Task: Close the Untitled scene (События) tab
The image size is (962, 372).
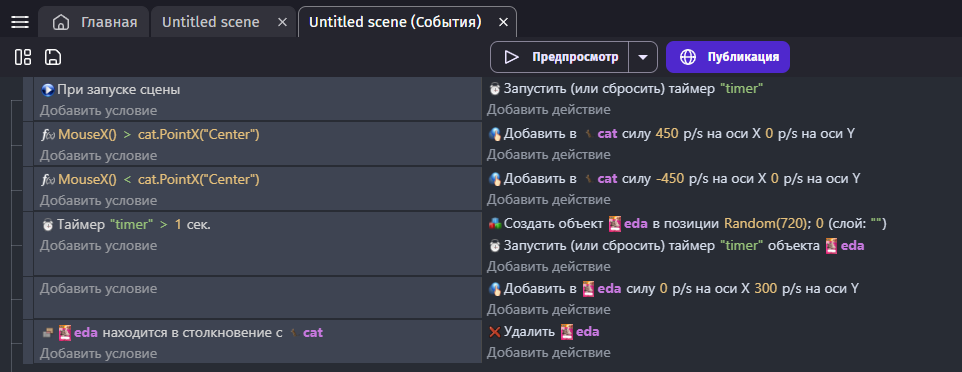Action: [x=503, y=22]
